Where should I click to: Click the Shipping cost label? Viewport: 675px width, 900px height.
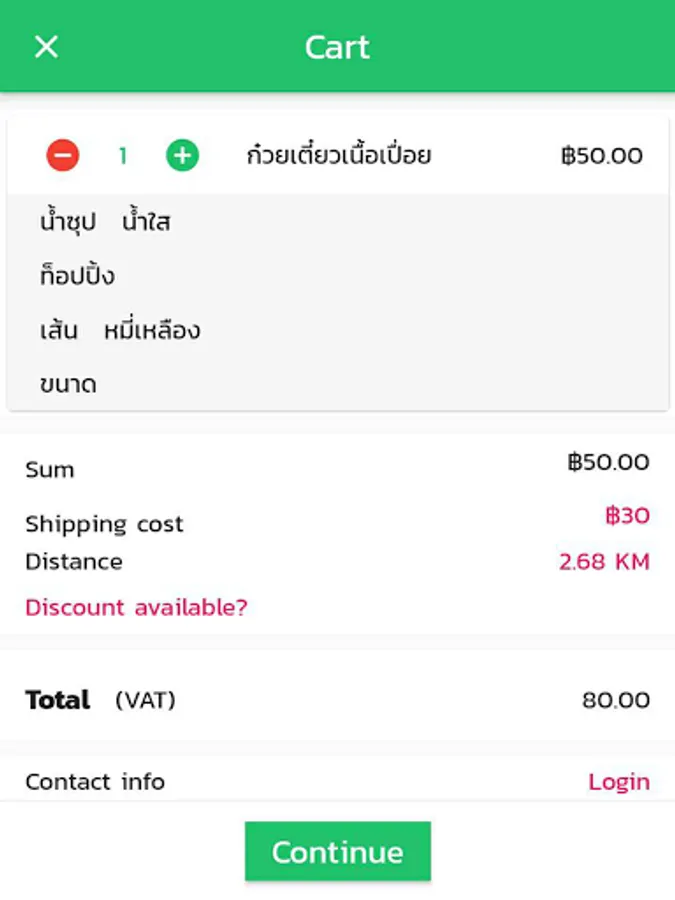104,524
